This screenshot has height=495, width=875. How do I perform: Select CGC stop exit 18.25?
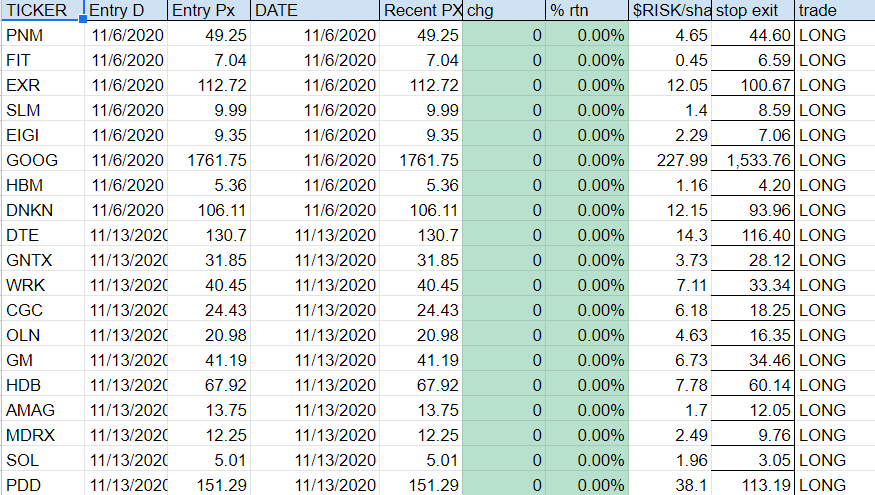(753, 310)
